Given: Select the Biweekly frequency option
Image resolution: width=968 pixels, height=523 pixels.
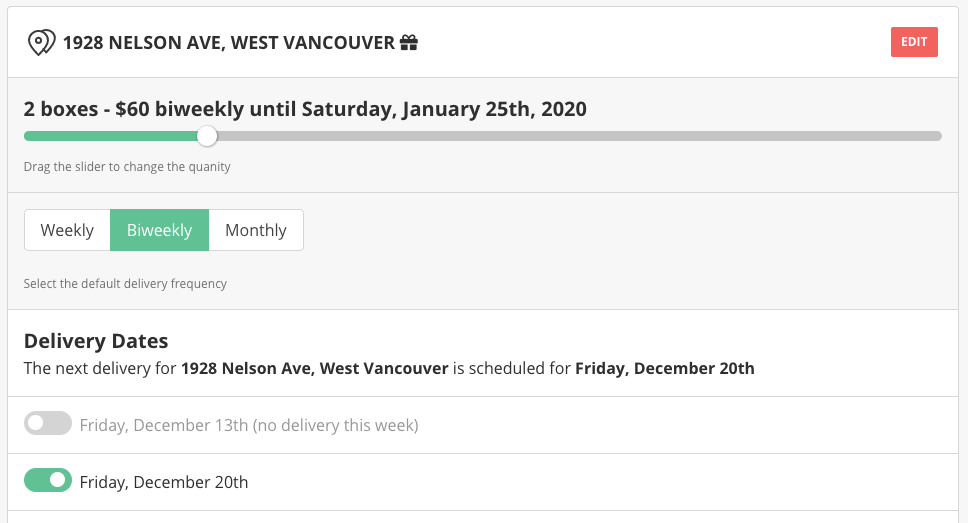Looking at the screenshot, I should coord(159,230).
